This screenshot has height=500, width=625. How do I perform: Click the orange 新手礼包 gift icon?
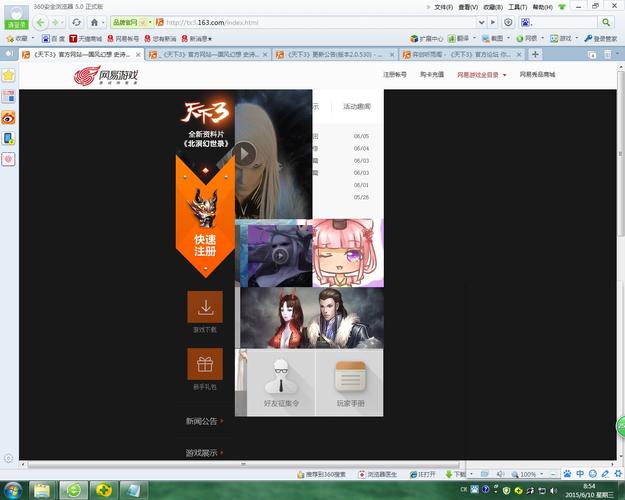(x=205, y=364)
